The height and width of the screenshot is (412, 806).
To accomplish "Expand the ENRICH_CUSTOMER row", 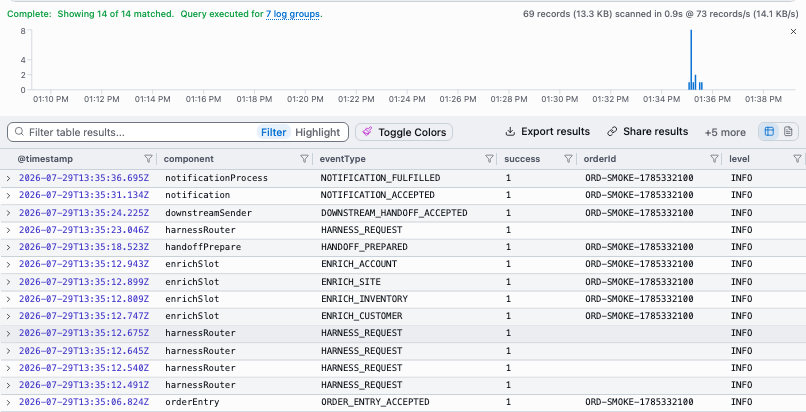I will (x=8, y=316).
